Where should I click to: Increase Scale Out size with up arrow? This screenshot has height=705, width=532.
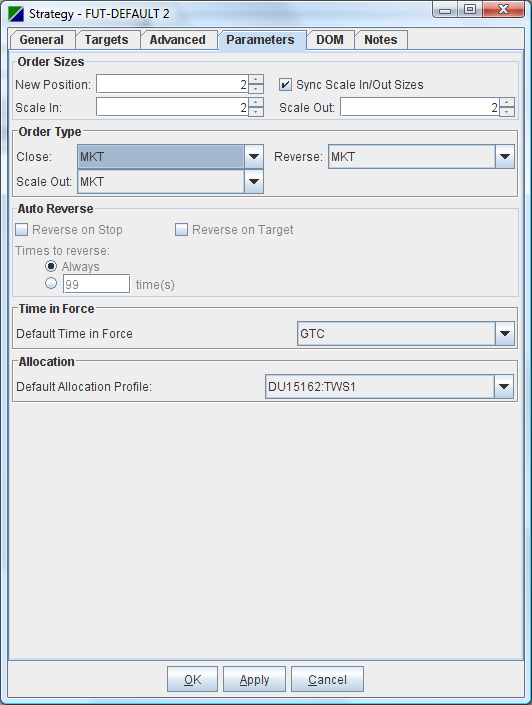tap(507, 103)
